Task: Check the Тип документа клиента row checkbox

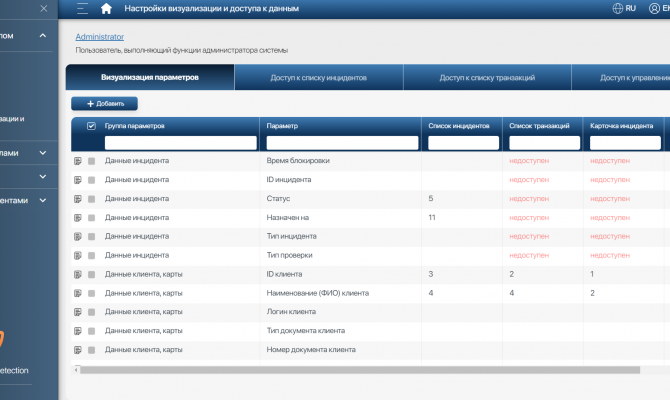Action: coord(91,331)
